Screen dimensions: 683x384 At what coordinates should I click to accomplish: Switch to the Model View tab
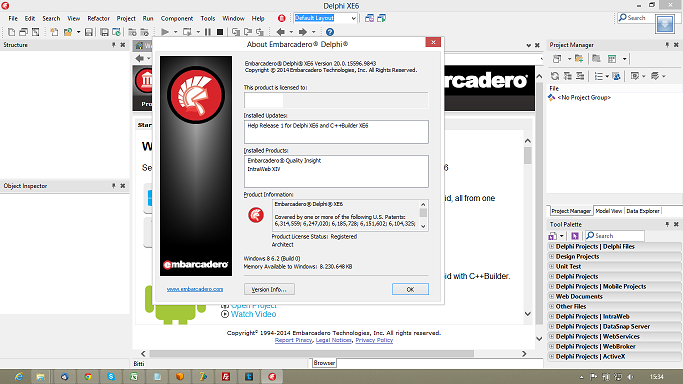point(609,211)
